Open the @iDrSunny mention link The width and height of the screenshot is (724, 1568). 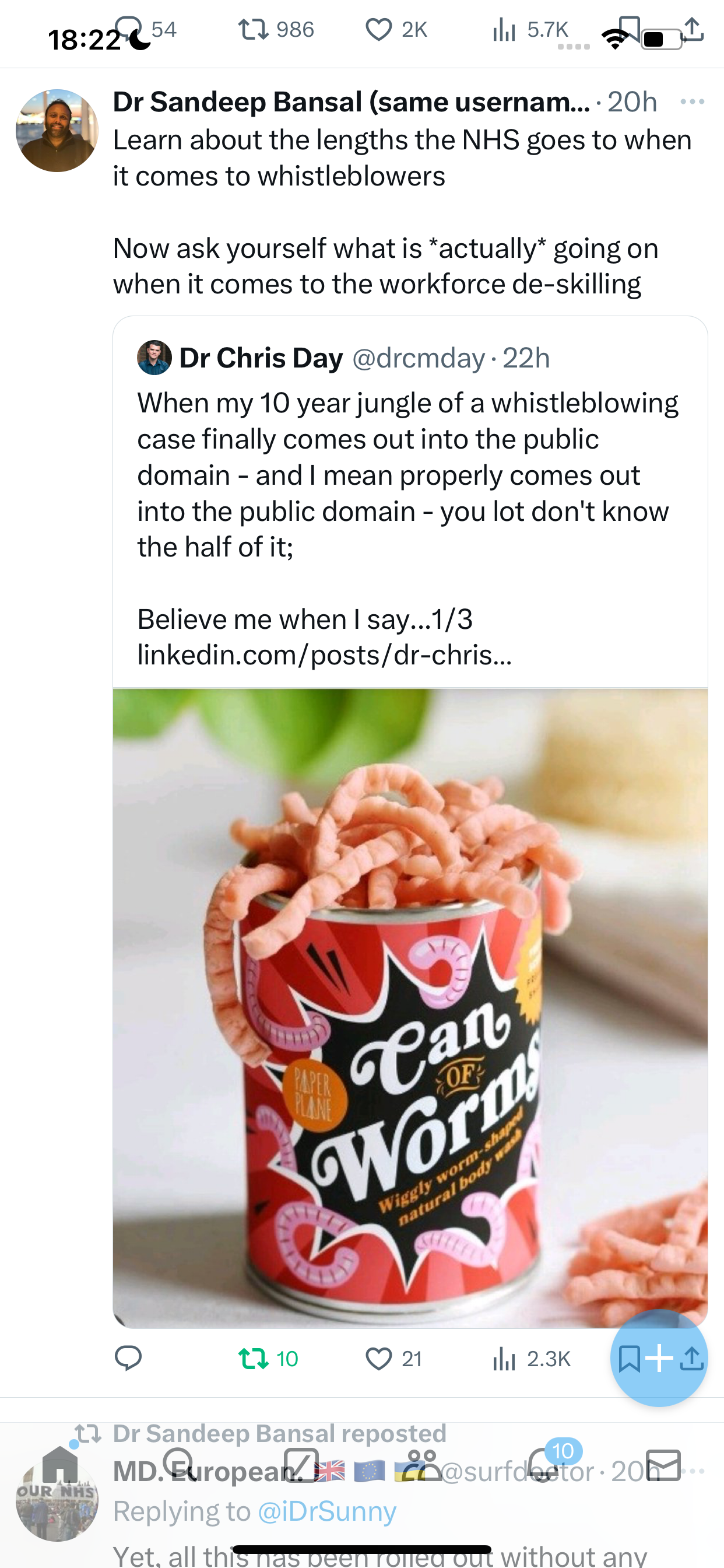[326, 1511]
